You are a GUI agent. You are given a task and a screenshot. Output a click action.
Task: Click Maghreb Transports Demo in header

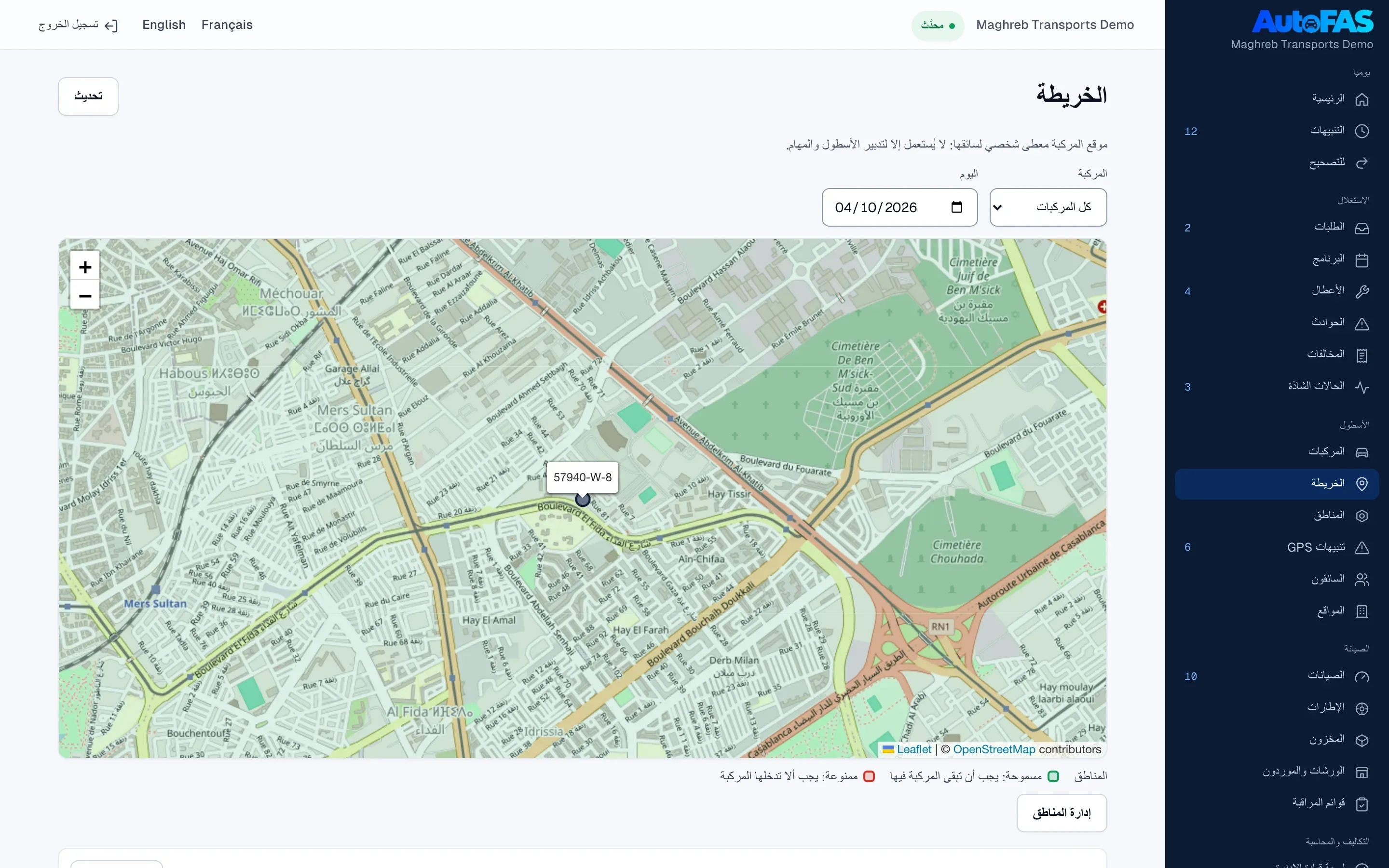[1055, 25]
